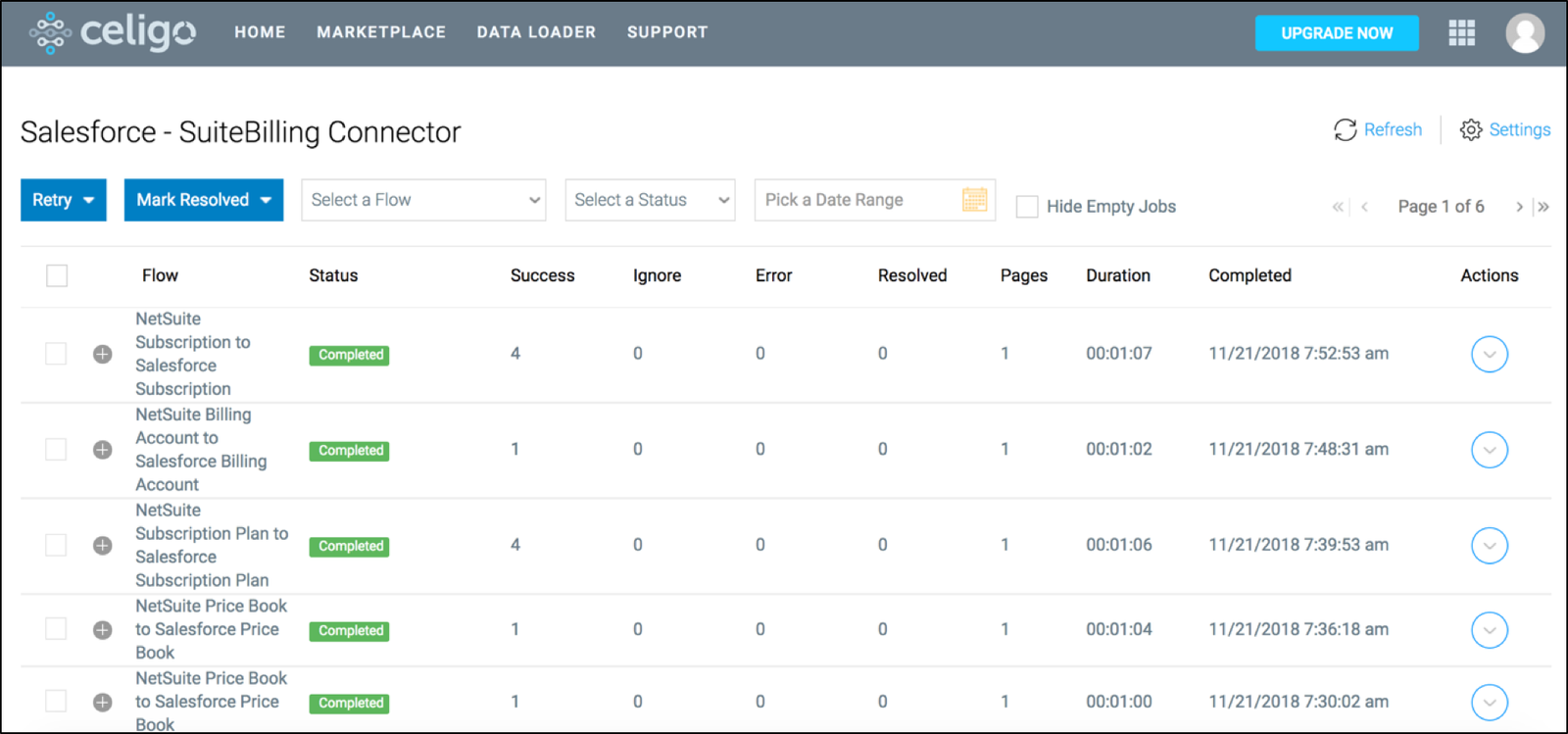Open actions for job completed 7:36:18 am

1489,629
